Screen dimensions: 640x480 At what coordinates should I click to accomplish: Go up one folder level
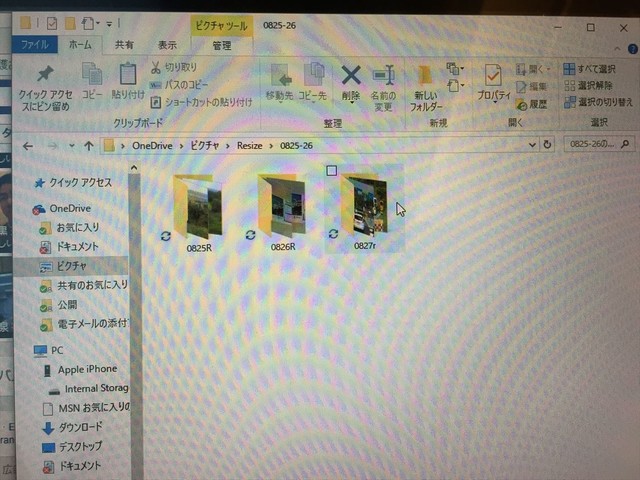pyautogui.click(x=89, y=146)
